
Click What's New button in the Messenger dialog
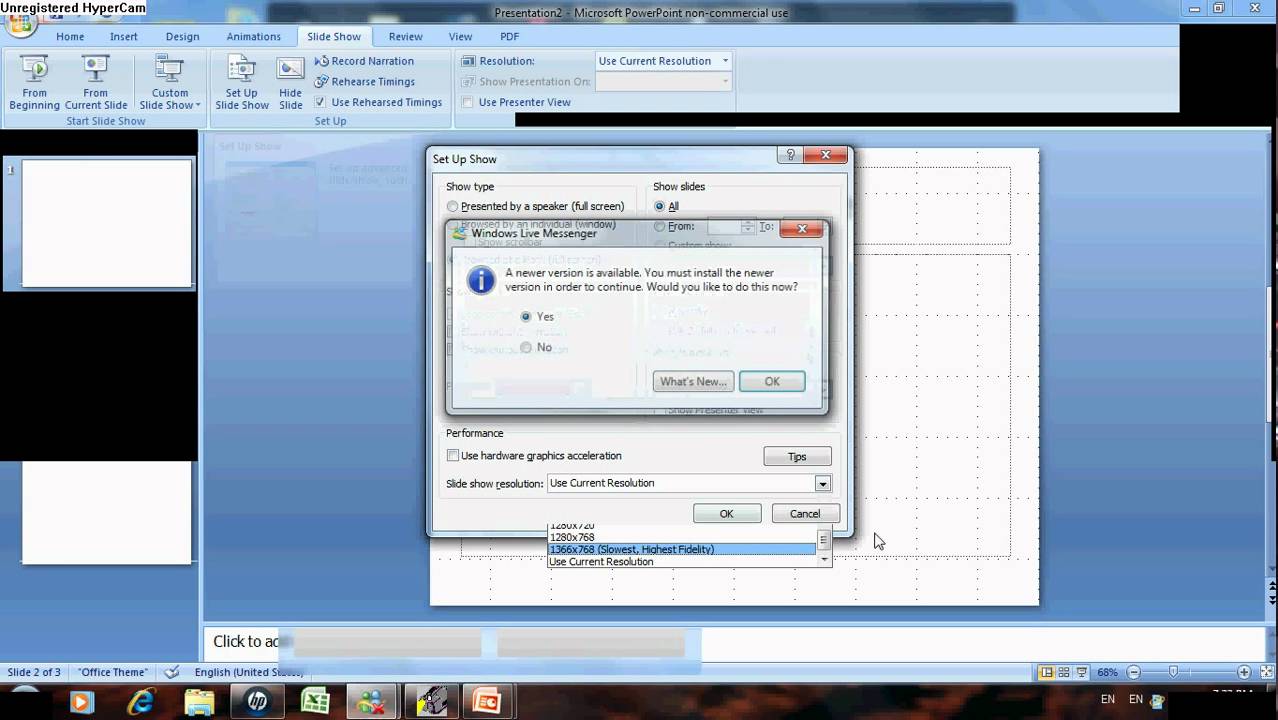[x=693, y=381]
